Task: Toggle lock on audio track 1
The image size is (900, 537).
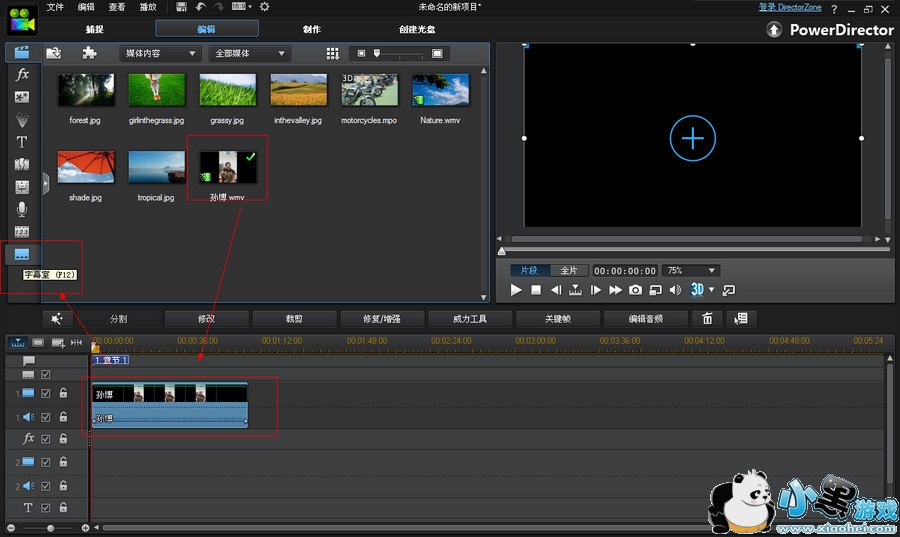Action: [x=62, y=418]
